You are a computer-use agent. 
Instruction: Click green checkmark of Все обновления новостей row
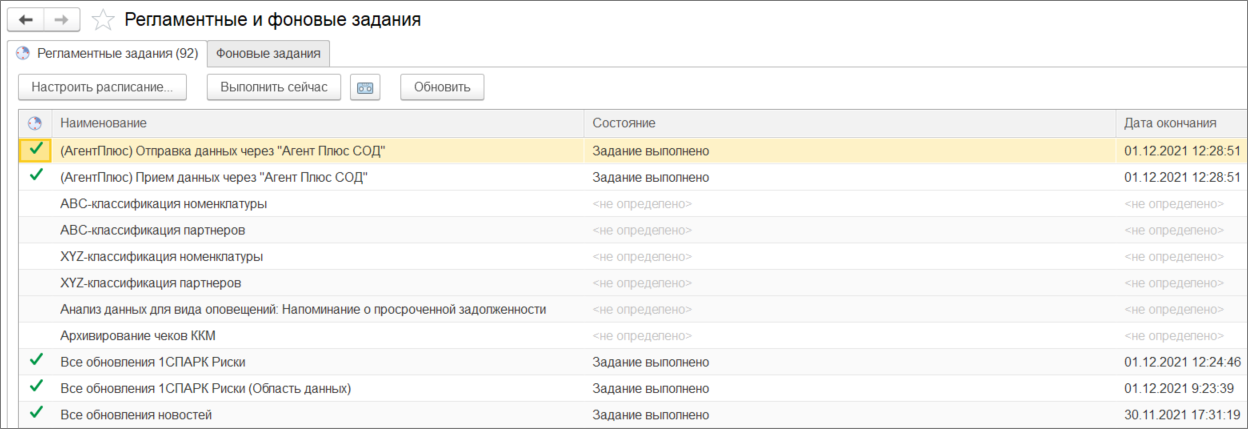pyautogui.click(x=36, y=414)
